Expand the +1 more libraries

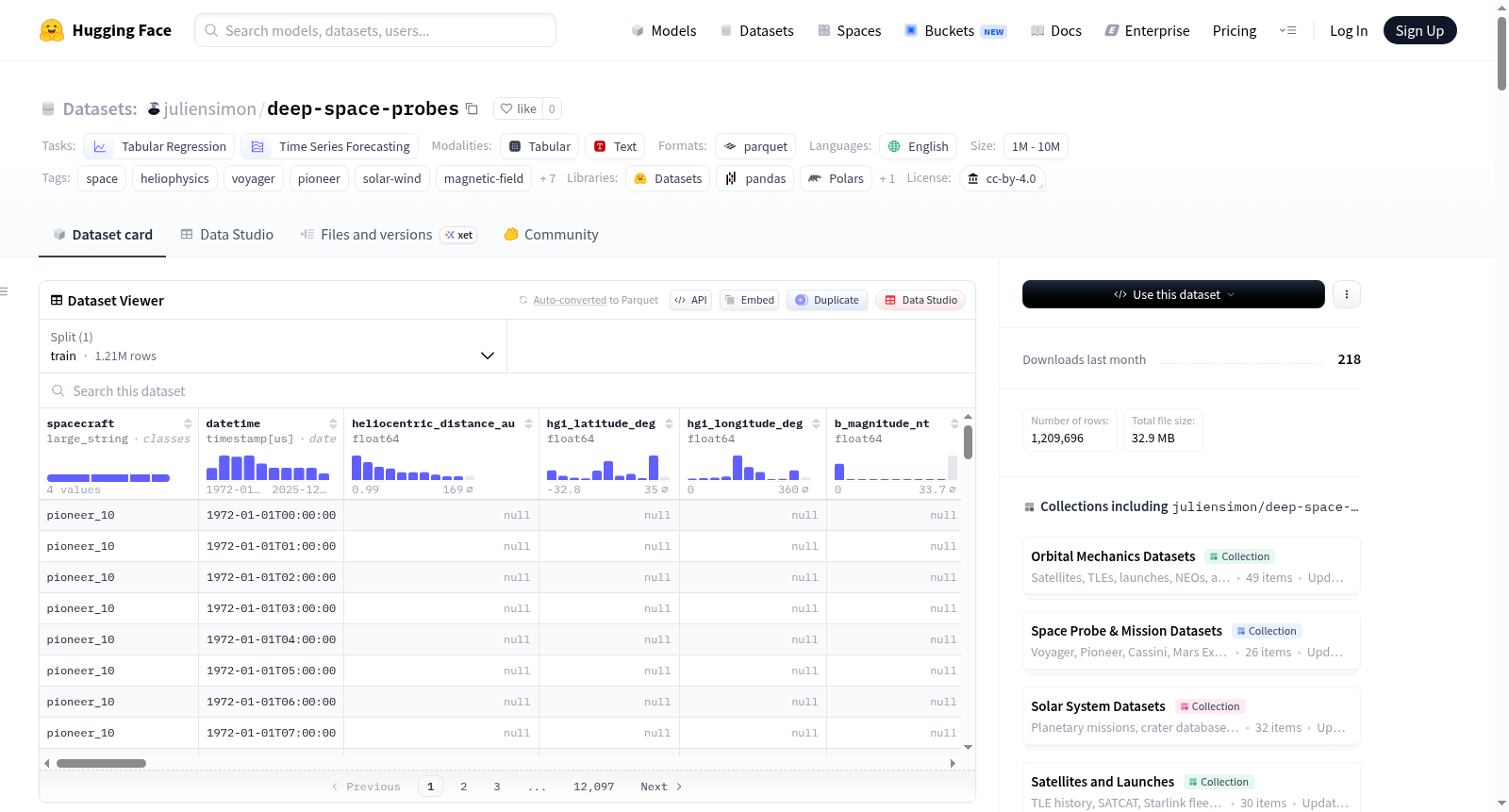887,178
